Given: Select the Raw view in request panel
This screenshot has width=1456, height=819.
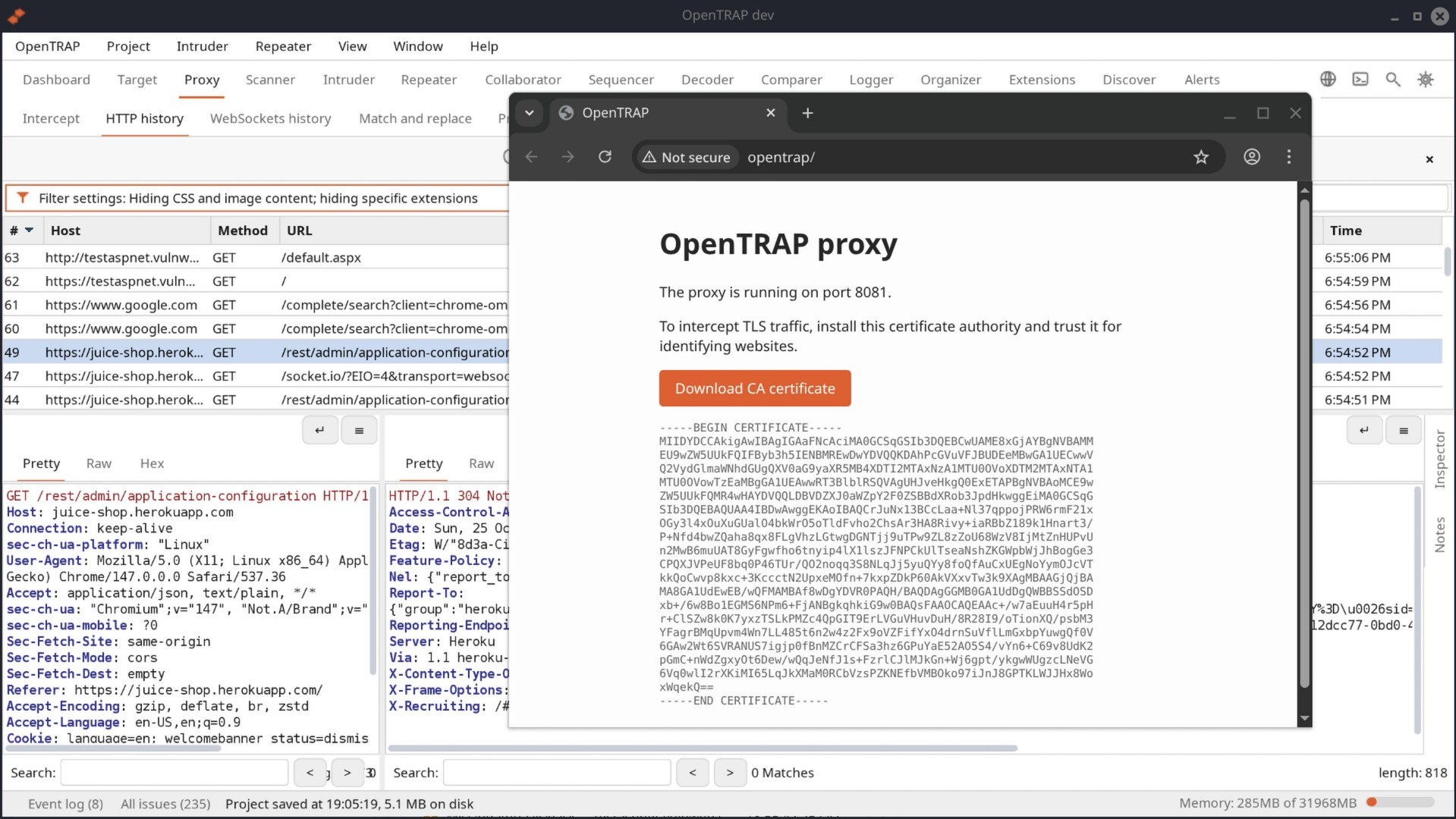Looking at the screenshot, I should (x=99, y=463).
